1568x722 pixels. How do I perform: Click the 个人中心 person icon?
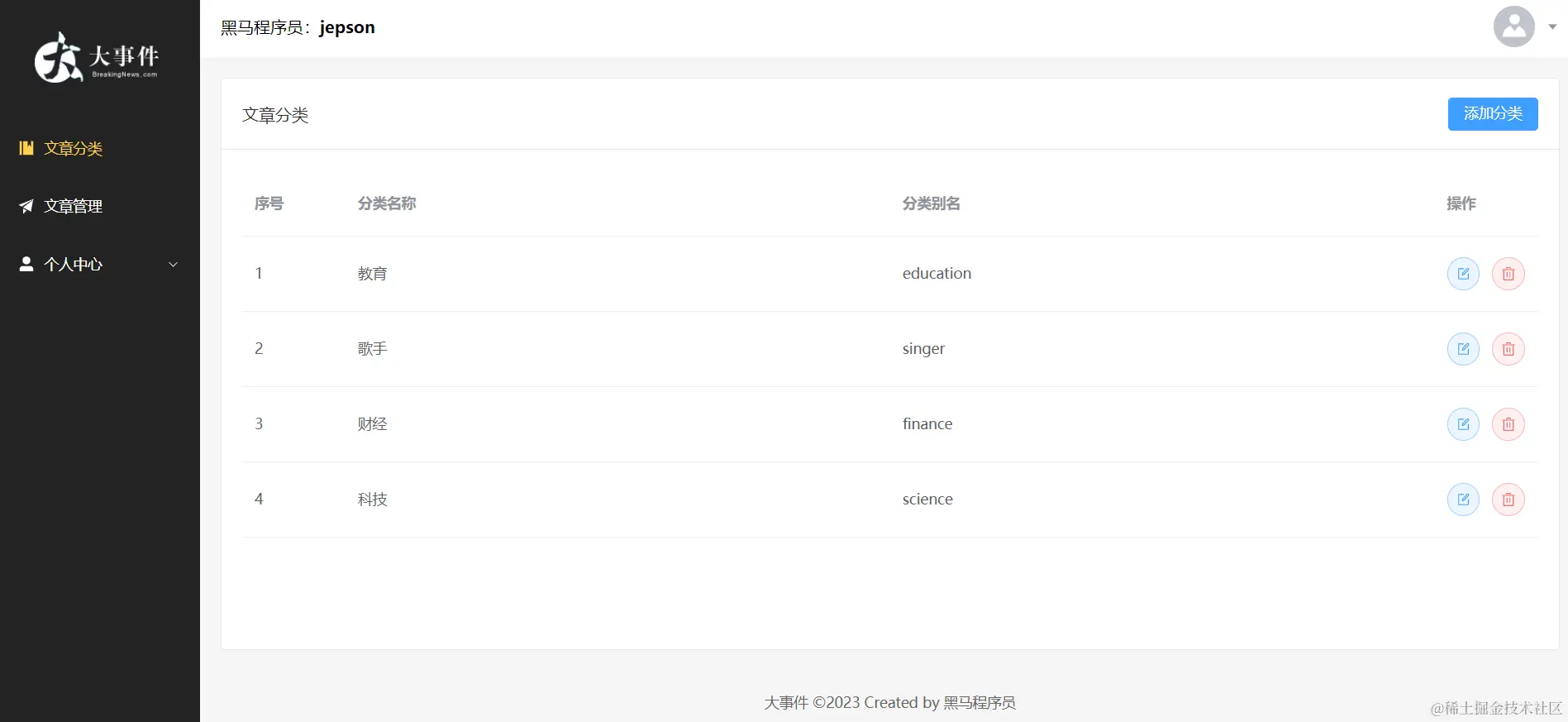click(x=26, y=264)
